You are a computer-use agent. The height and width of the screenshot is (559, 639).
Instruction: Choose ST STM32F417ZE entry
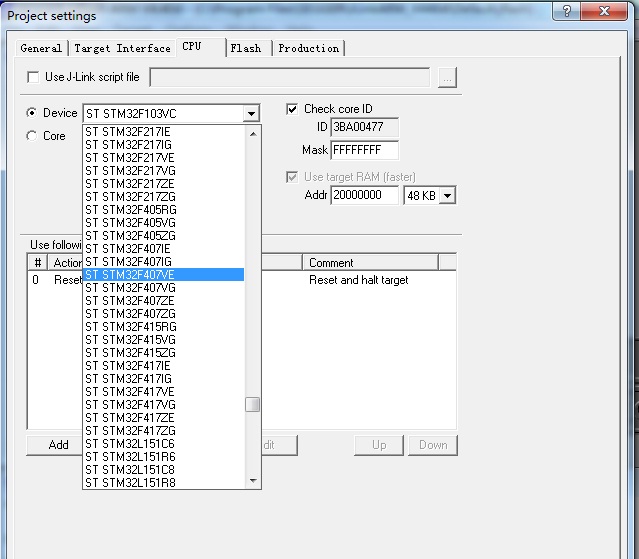163,418
